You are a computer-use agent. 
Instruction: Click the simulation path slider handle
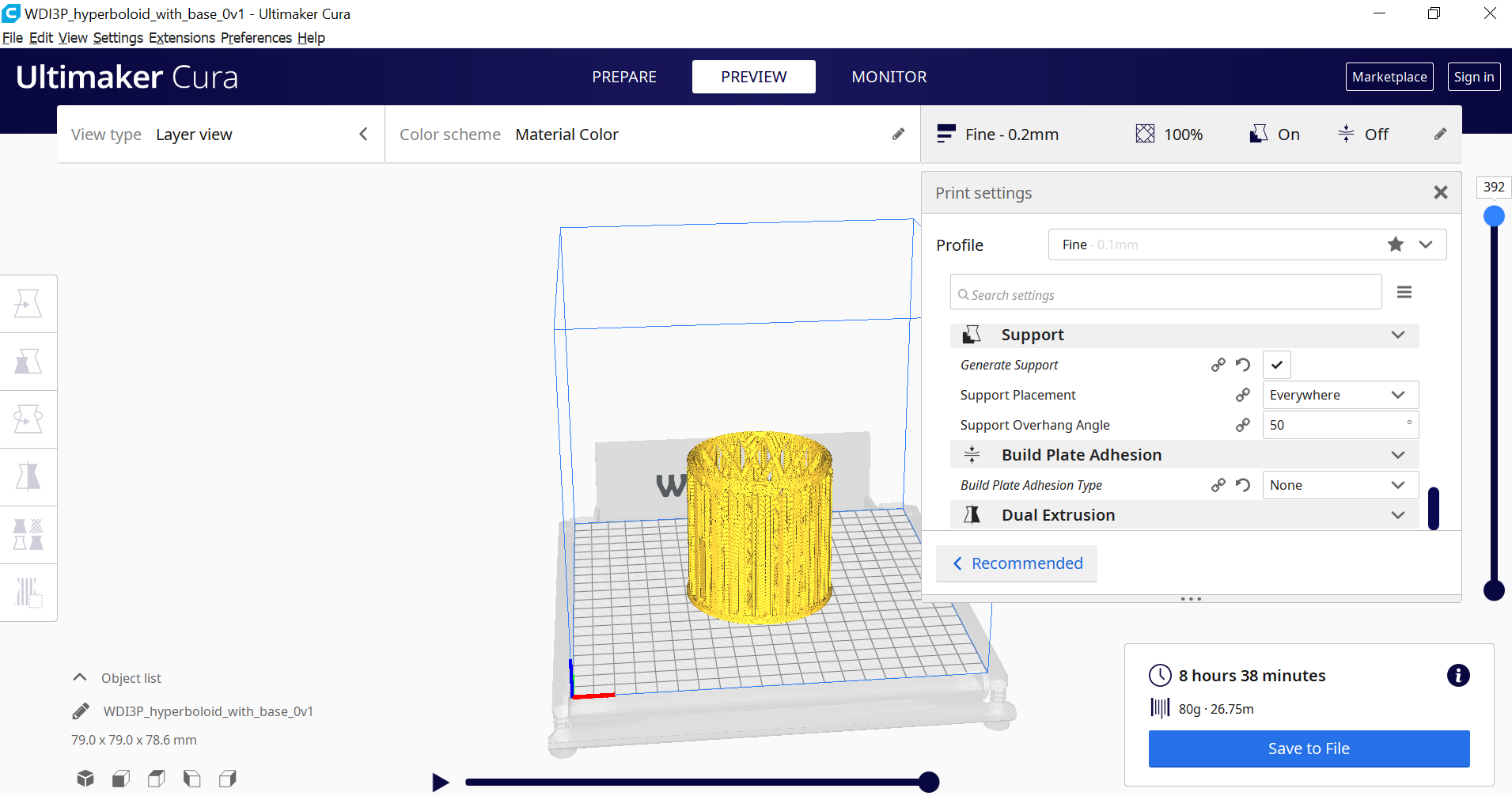(929, 783)
